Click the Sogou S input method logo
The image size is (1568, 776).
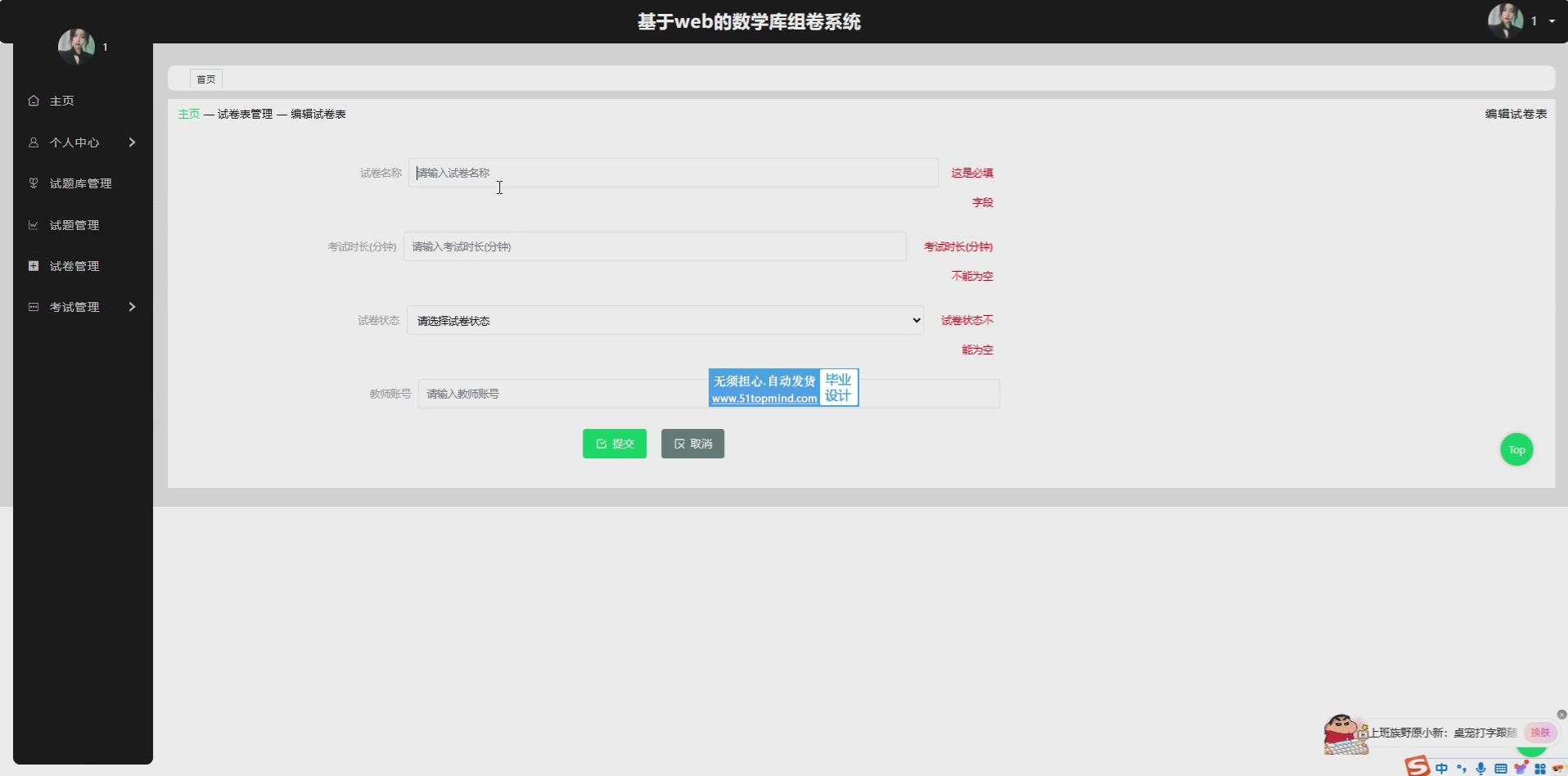point(1417,766)
